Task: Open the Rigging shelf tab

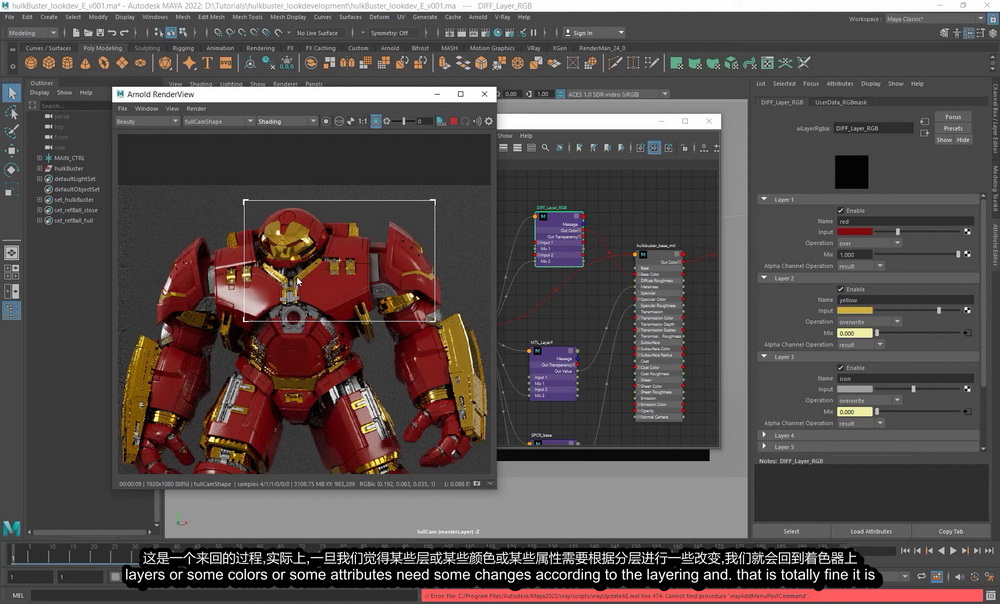Action: coord(183,48)
